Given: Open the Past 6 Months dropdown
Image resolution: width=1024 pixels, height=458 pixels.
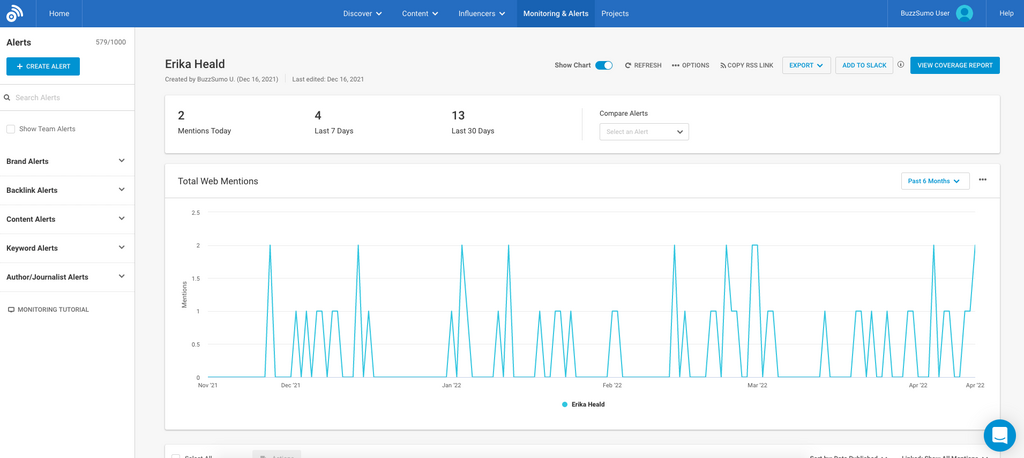Looking at the screenshot, I should pos(934,181).
